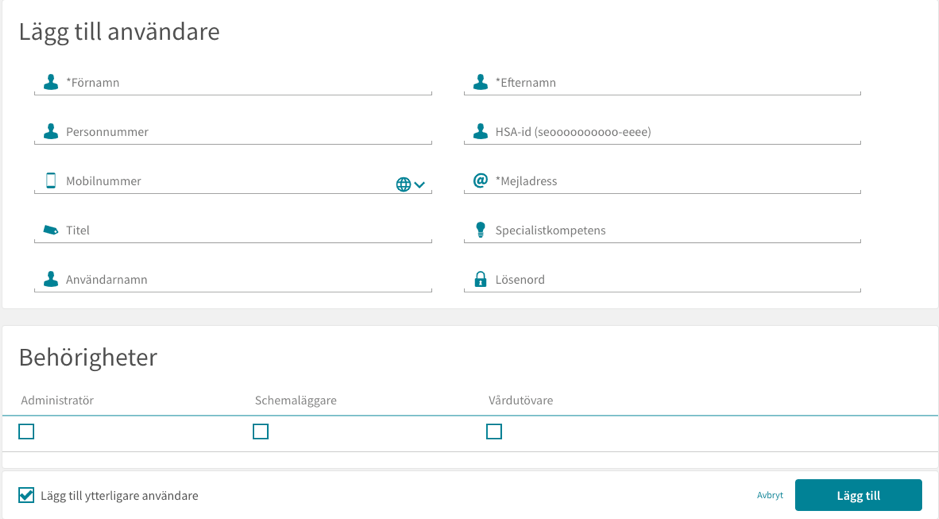Click the lightbulb icon beside Specialistkompetens

coord(480,230)
